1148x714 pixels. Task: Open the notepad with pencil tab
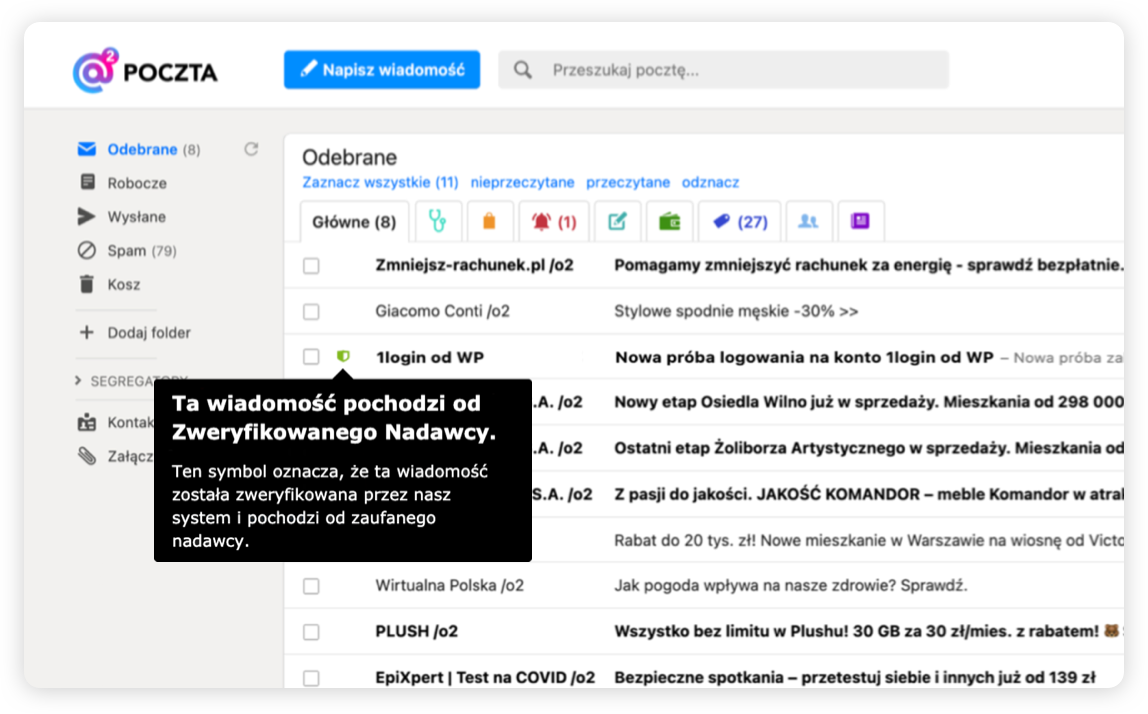(617, 221)
